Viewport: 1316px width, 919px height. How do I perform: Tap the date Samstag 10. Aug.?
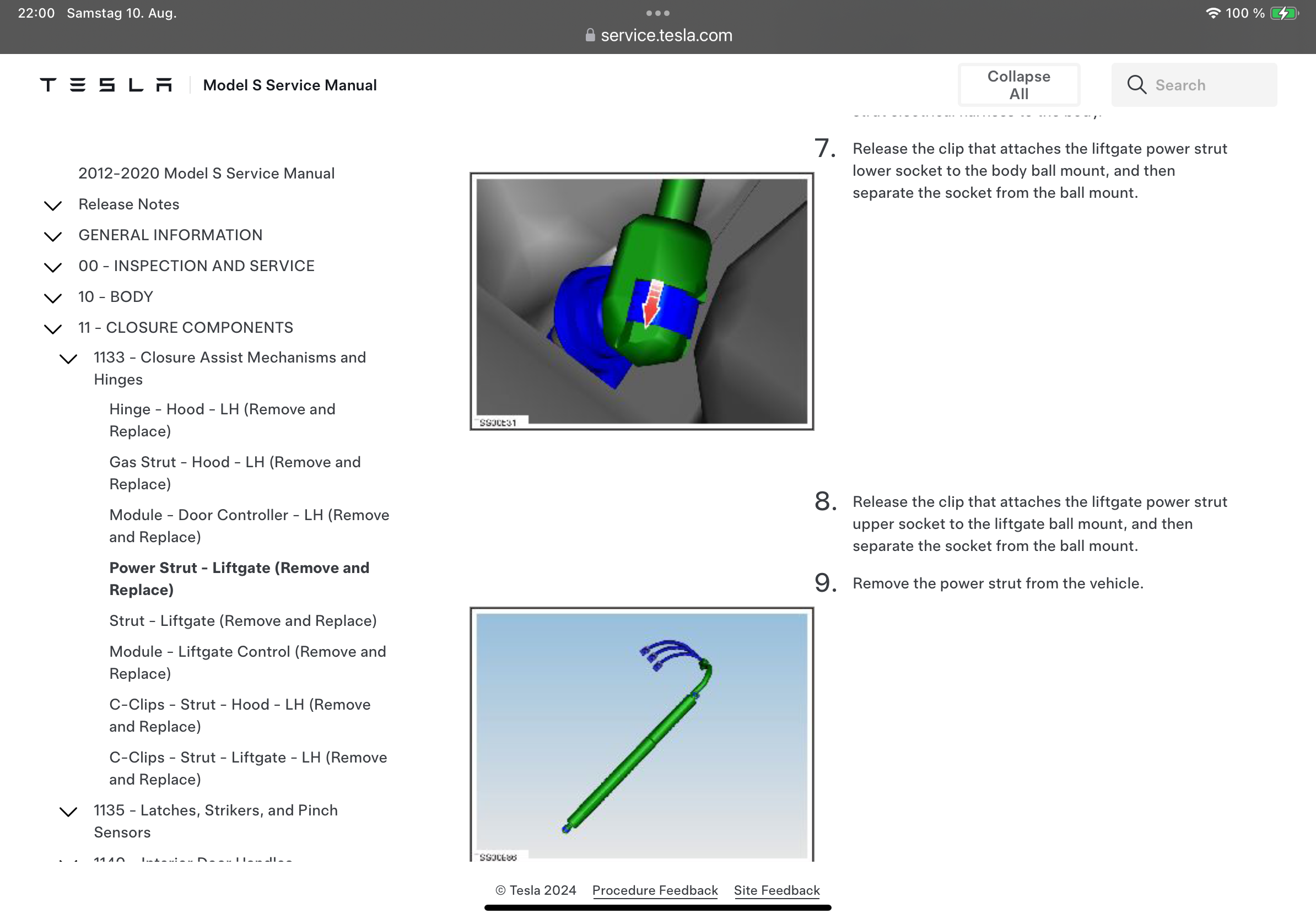121,13
